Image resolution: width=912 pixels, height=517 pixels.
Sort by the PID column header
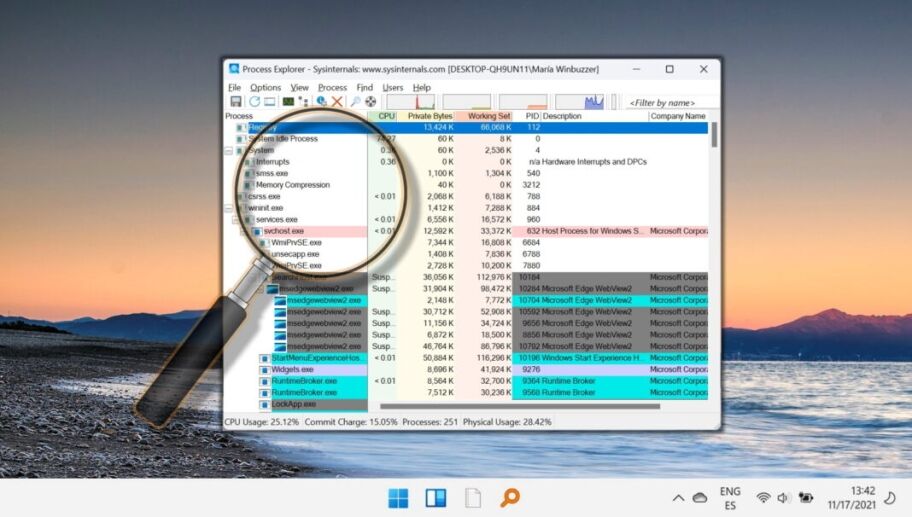click(527, 116)
